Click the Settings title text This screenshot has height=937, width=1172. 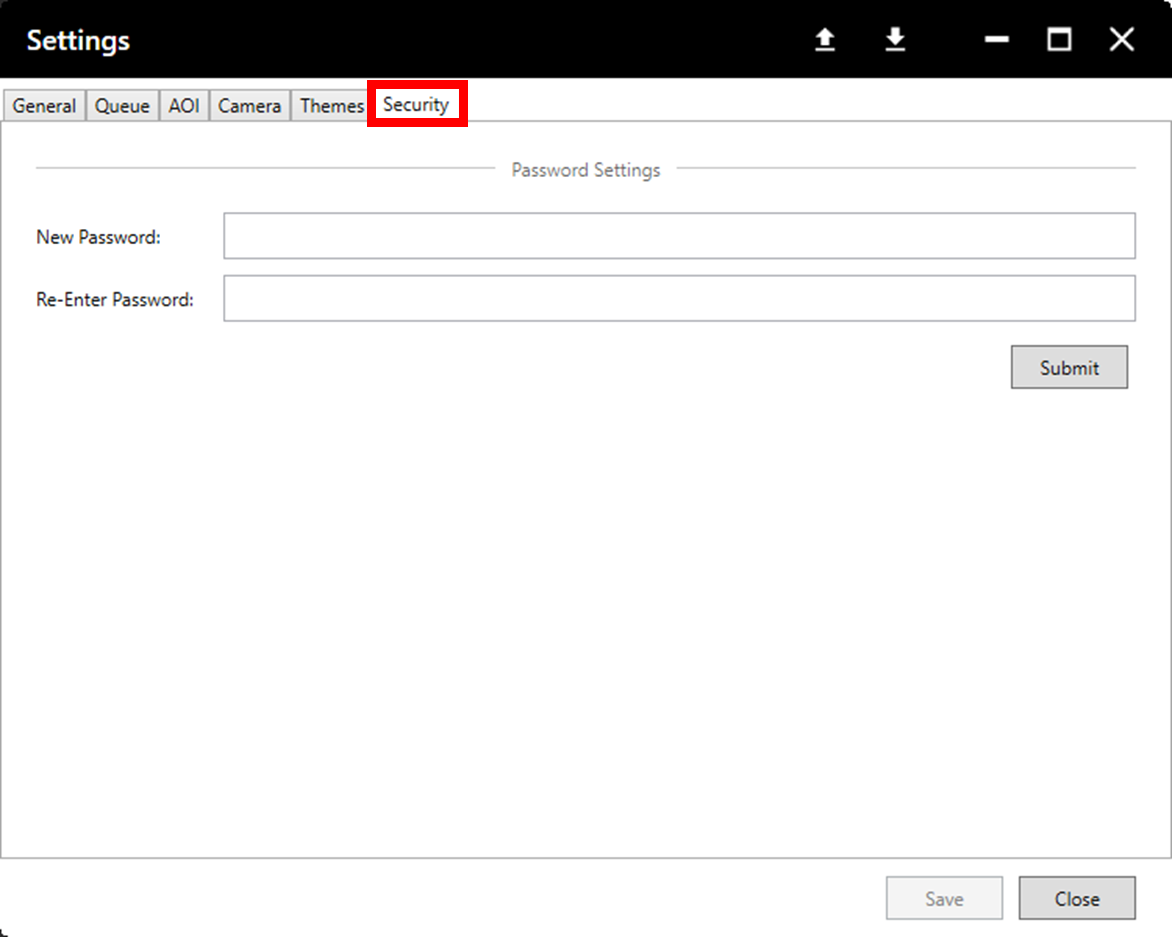point(78,40)
